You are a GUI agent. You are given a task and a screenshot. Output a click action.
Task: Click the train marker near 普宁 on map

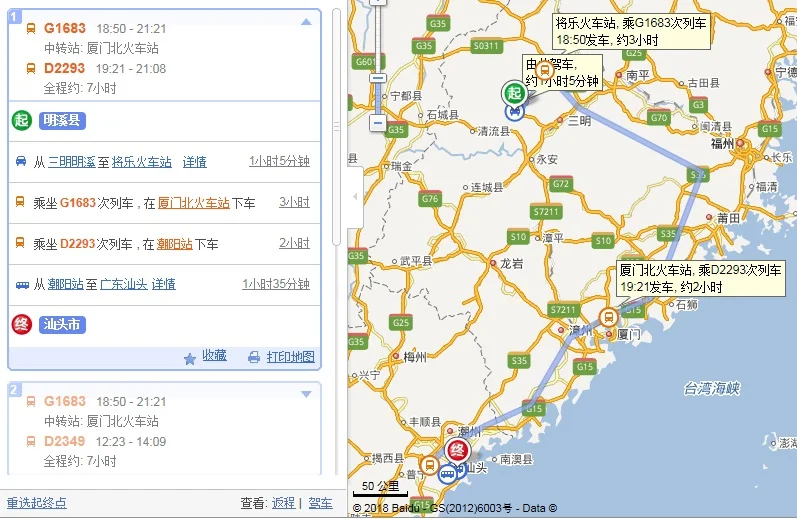430,465
